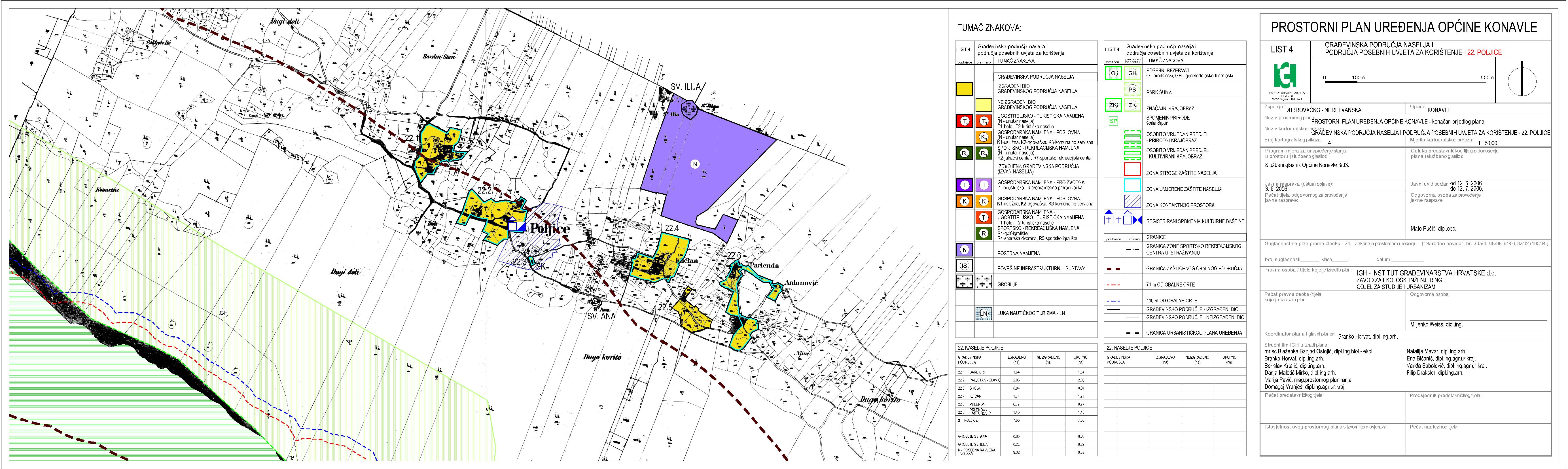Click the 'LN' luka nautičkog turizma symbol

(x=984, y=314)
